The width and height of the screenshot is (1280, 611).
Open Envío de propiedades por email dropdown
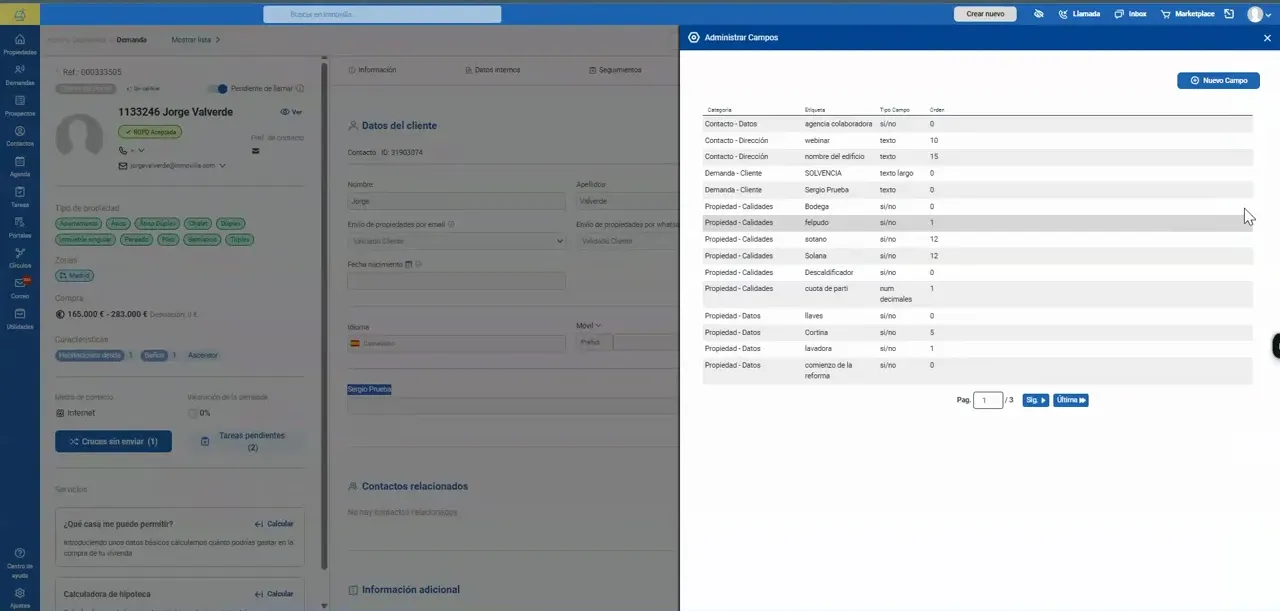click(456, 241)
